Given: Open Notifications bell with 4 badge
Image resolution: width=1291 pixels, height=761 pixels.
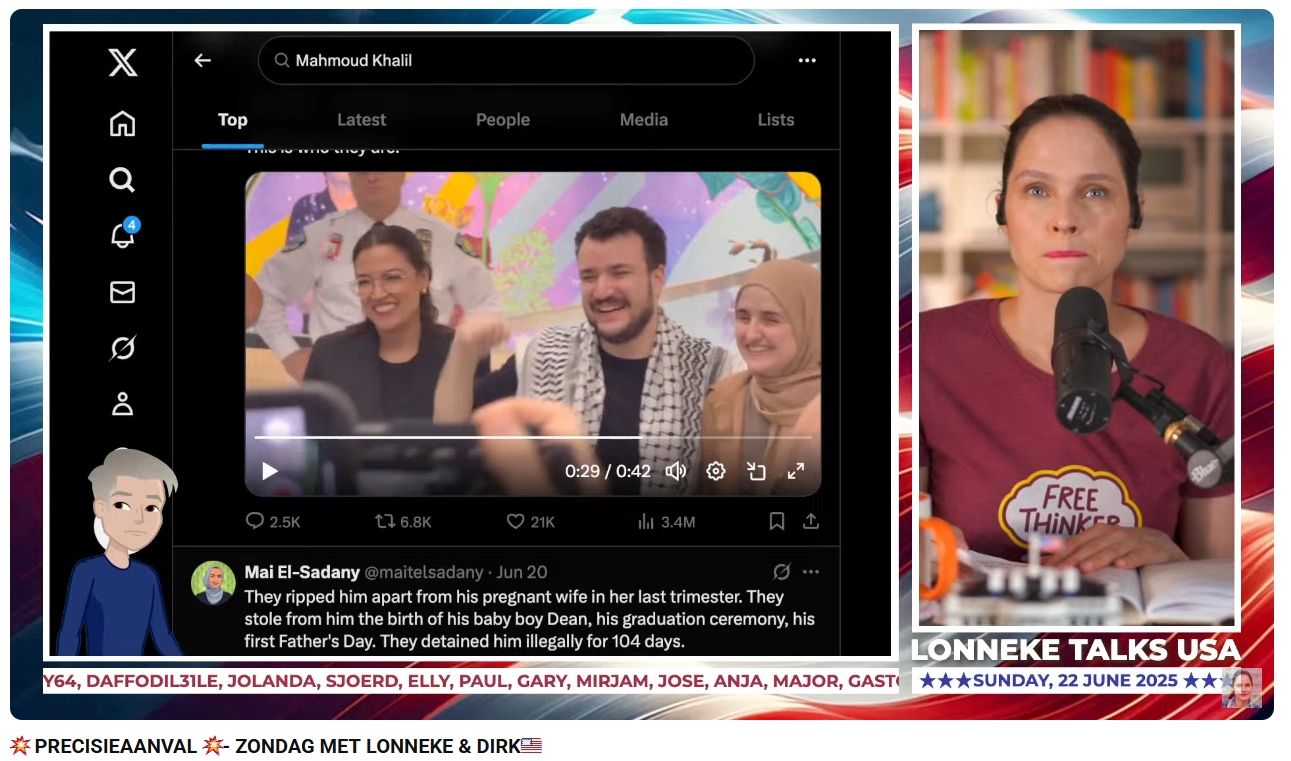Looking at the screenshot, I should (123, 235).
